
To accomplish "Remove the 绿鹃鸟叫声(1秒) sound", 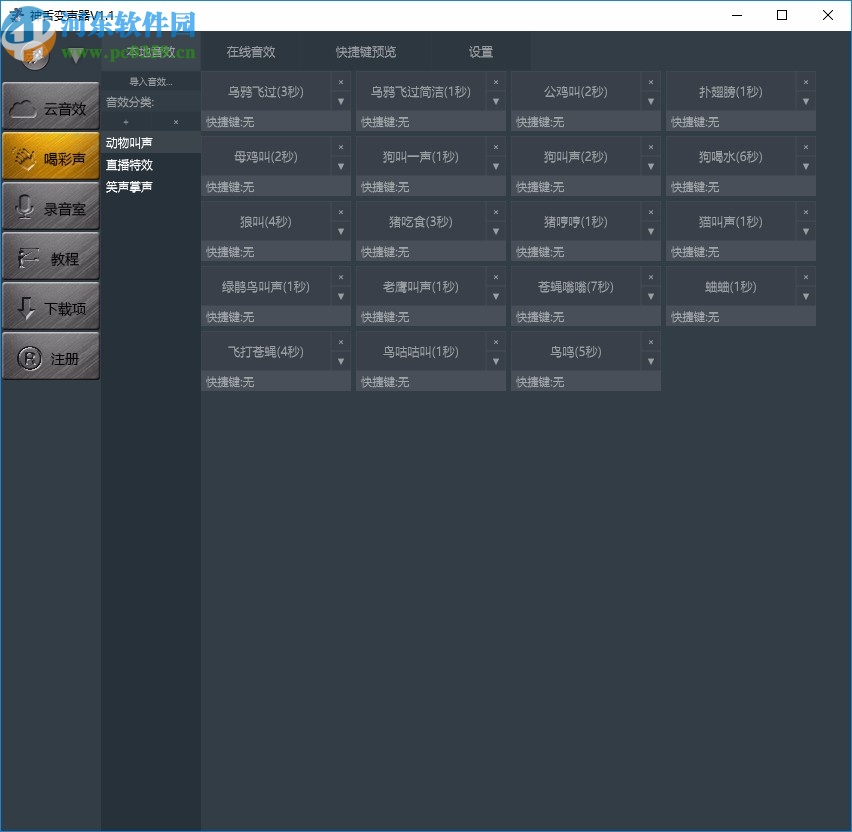I will pos(341,277).
